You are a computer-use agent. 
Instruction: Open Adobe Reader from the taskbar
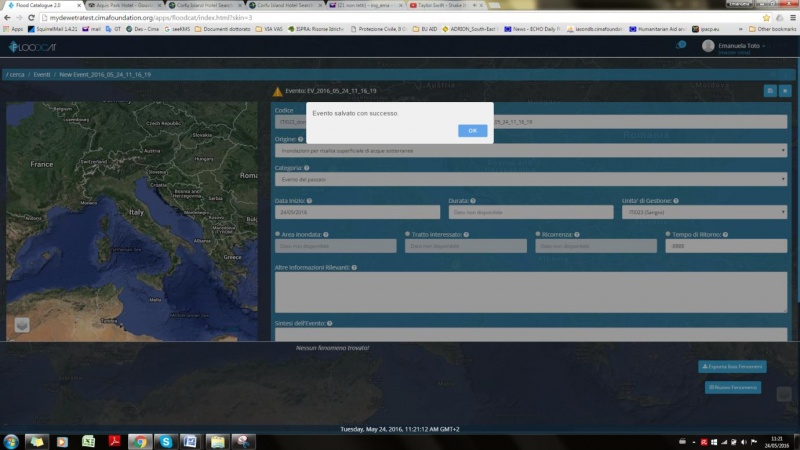(114, 441)
